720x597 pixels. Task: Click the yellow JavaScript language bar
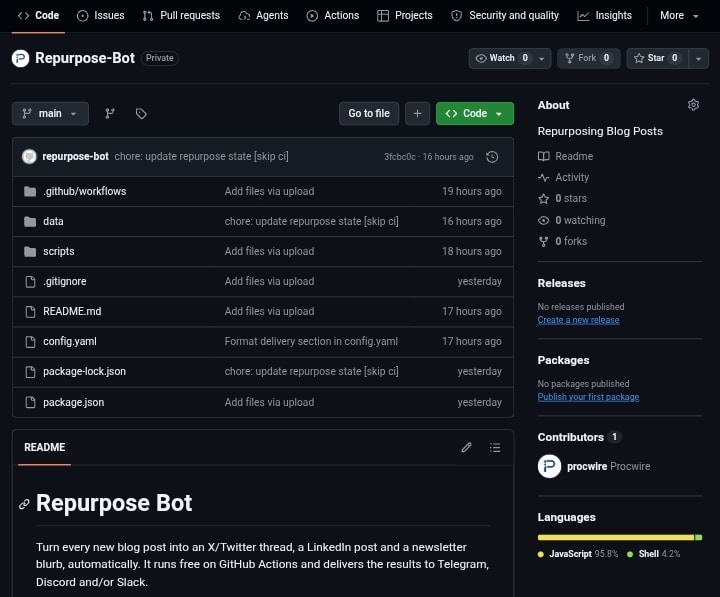(616, 537)
